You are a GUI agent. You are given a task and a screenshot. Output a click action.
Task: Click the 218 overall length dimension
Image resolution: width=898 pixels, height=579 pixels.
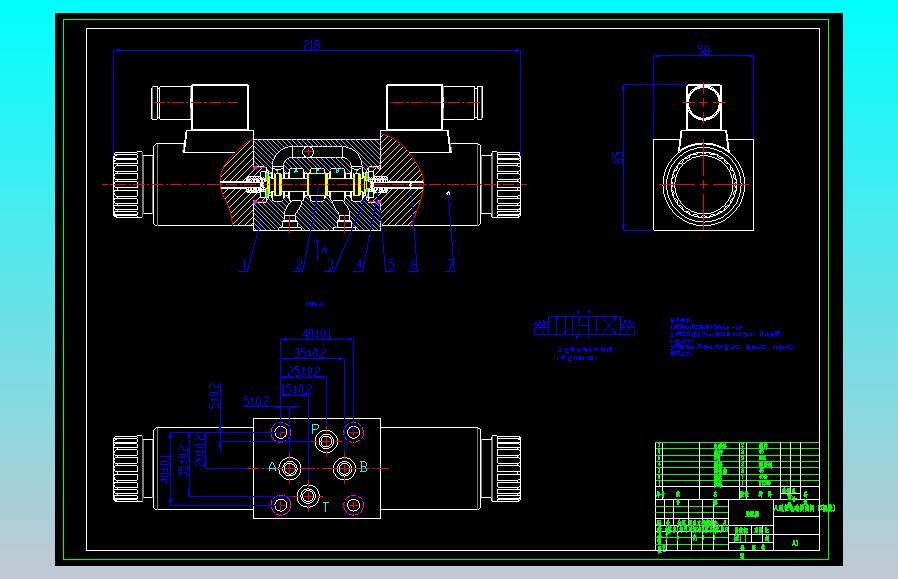tap(312, 45)
